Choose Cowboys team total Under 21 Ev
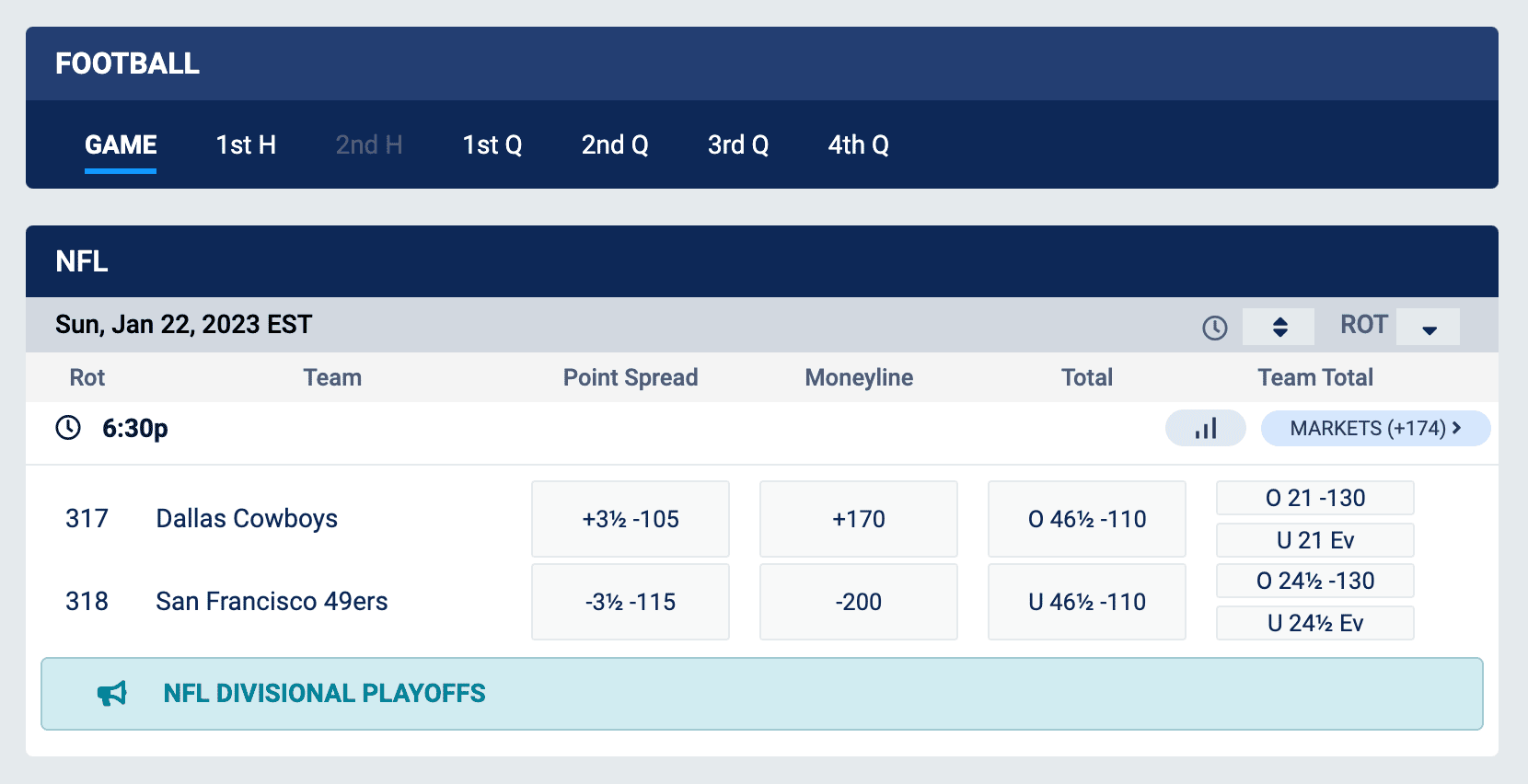1528x784 pixels. pyautogui.click(x=1314, y=540)
